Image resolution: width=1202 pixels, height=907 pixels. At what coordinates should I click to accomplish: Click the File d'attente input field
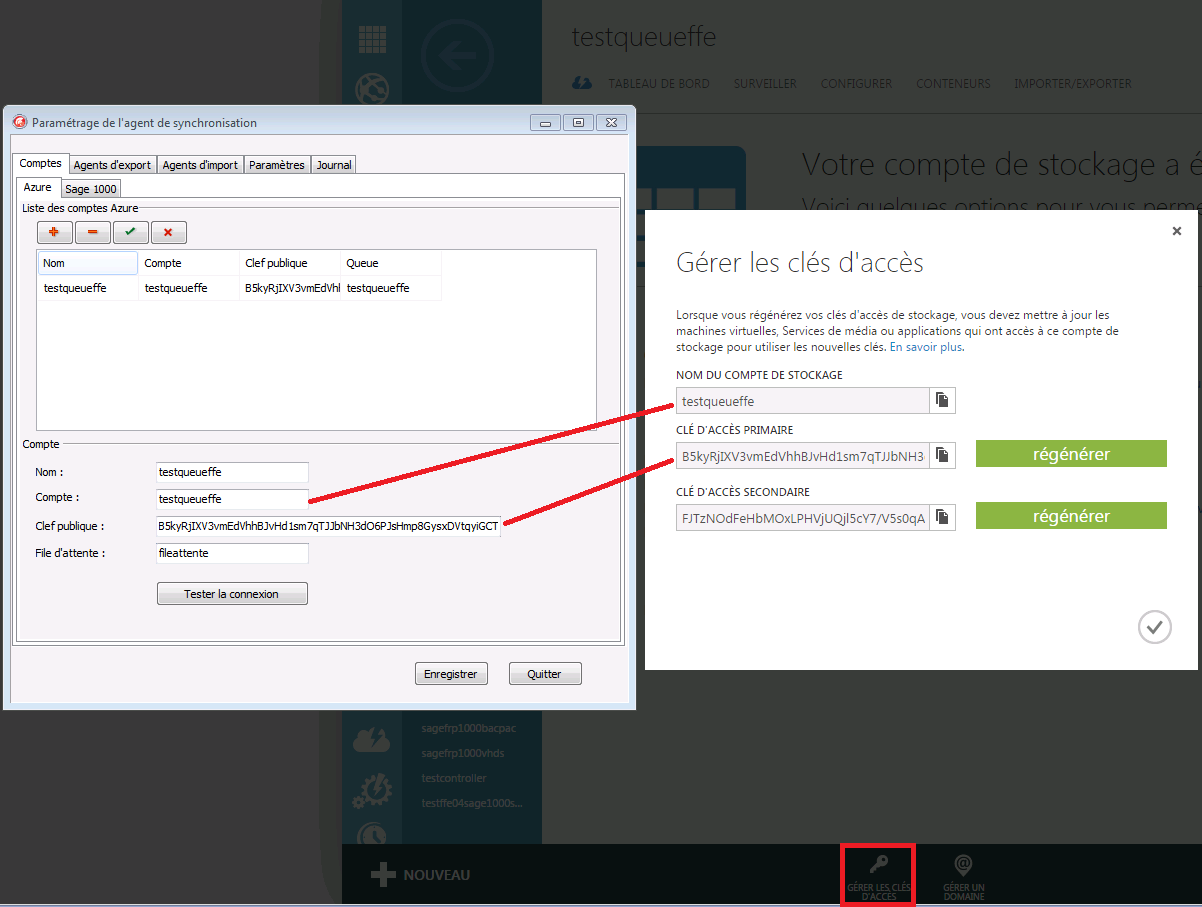pos(232,553)
